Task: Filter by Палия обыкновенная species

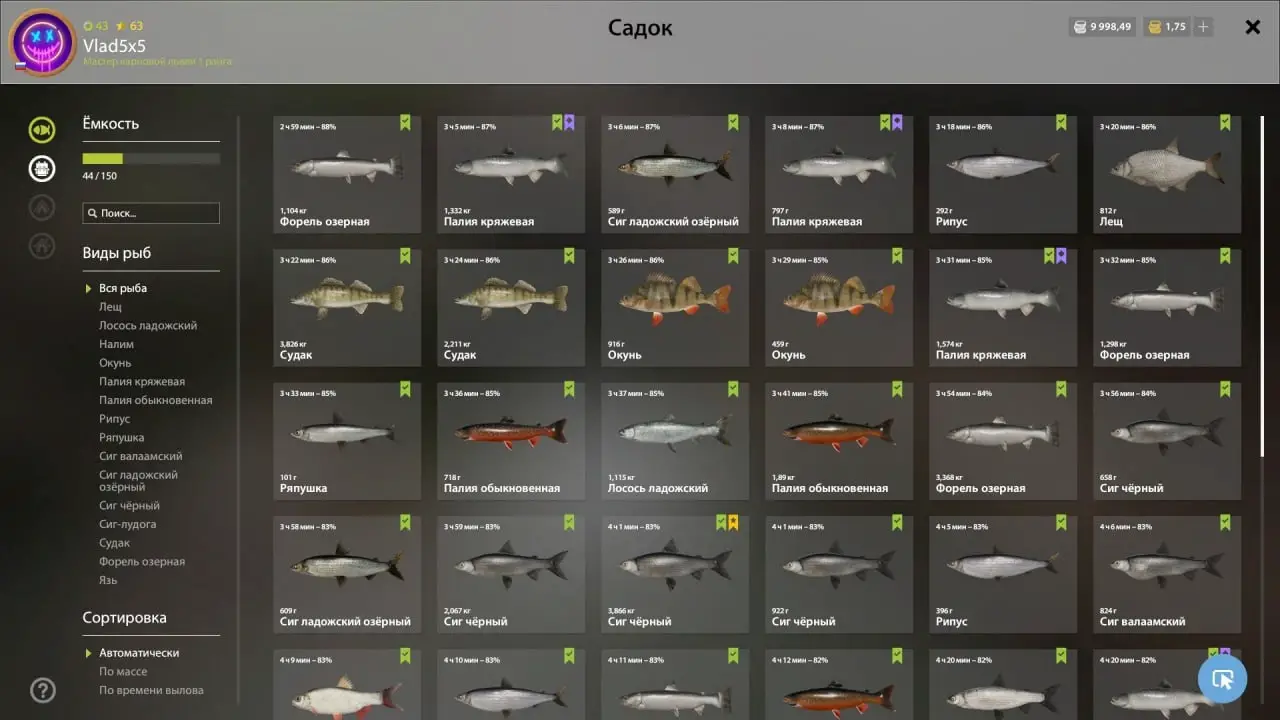Action: (x=155, y=400)
